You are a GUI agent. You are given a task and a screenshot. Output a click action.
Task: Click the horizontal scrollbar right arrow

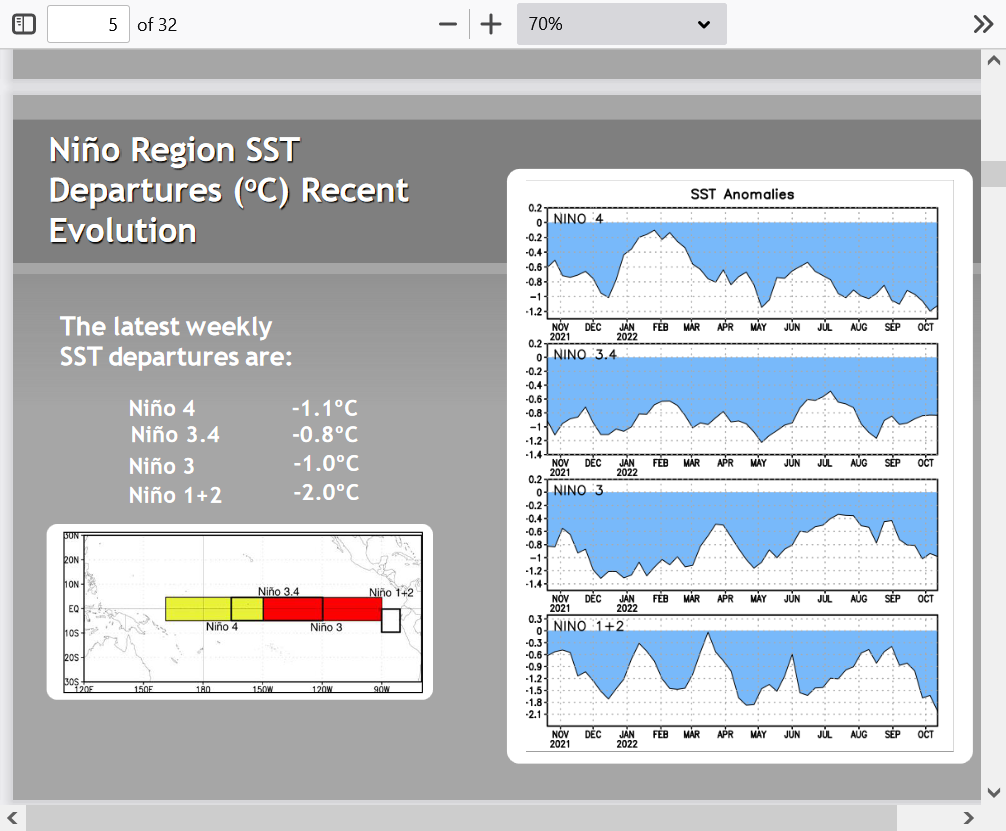[968, 818]
